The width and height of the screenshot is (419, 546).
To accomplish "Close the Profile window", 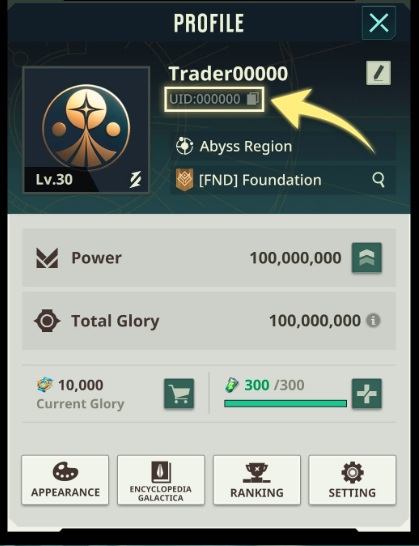I will pyautogui.click(x=379, y=23).
